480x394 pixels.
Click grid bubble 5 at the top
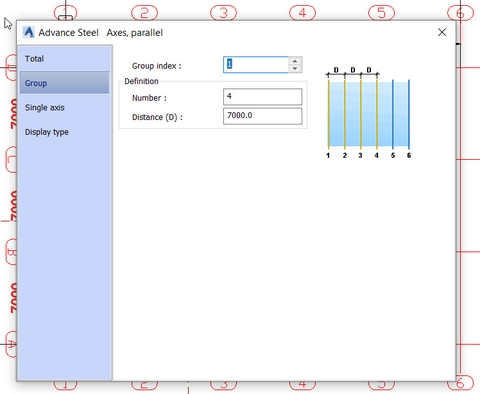click(381, 13)
